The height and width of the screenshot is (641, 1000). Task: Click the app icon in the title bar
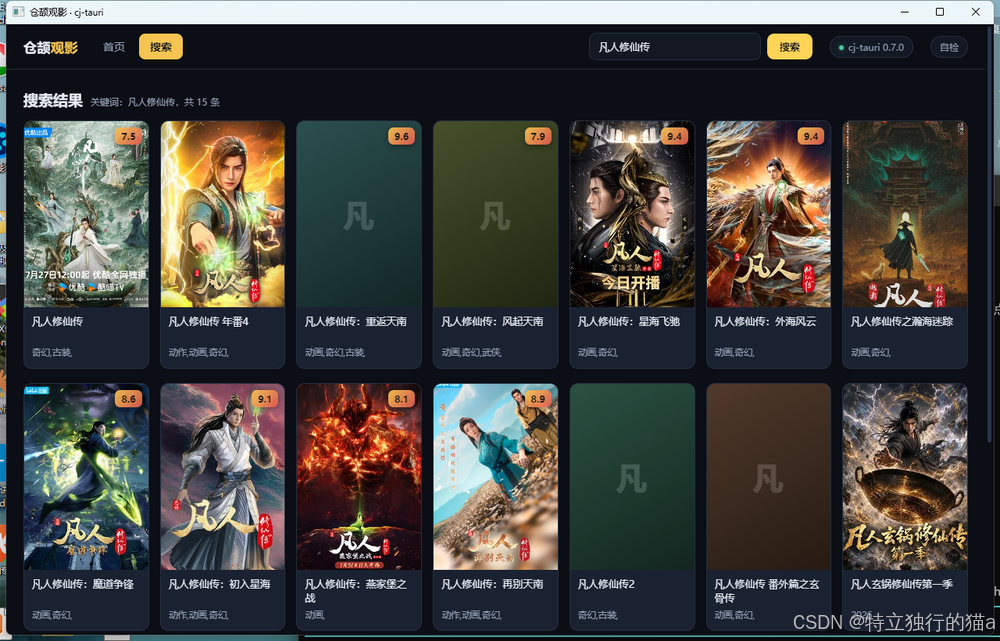pos(18,12)
